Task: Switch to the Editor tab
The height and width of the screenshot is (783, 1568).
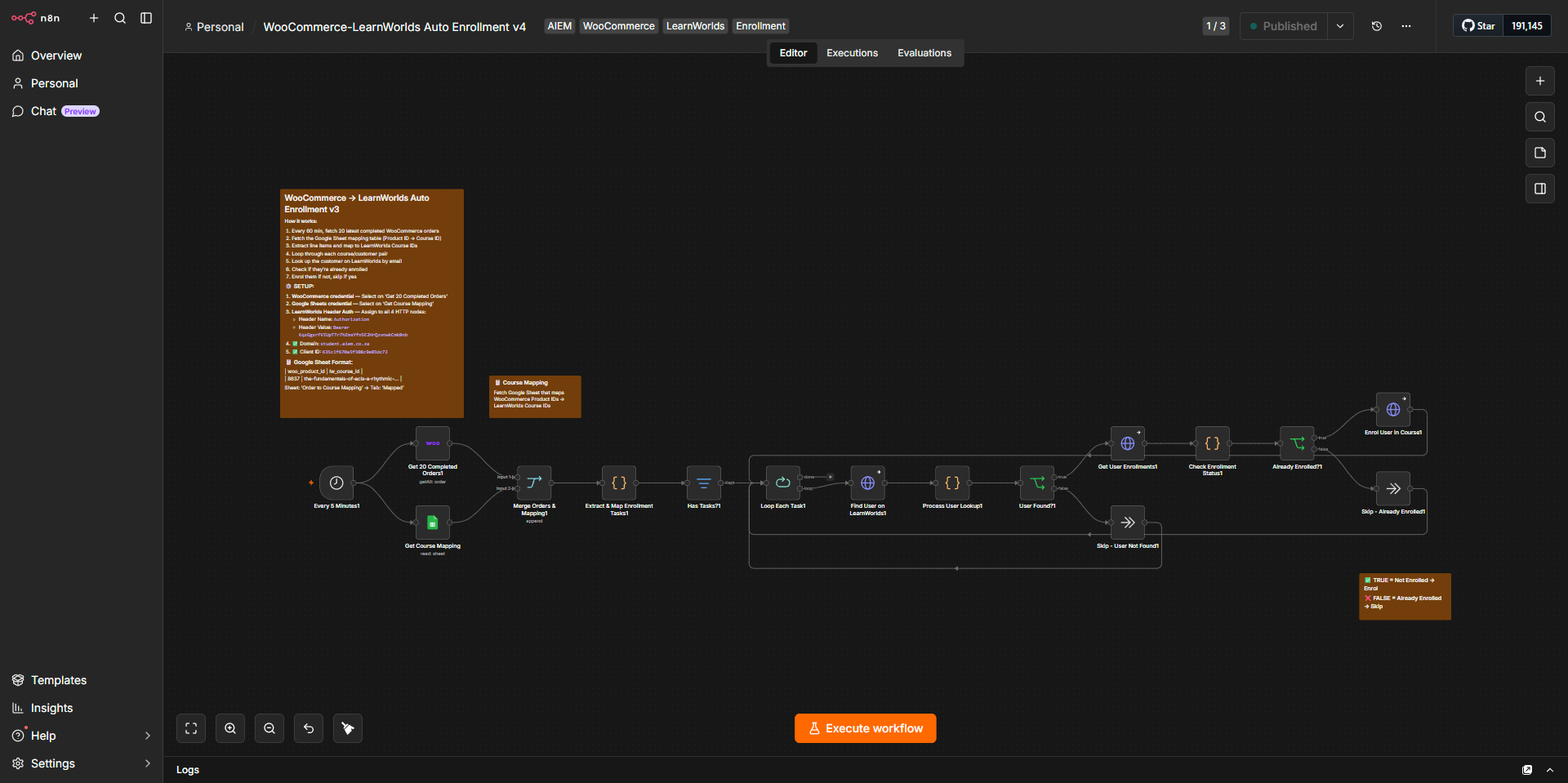Action: 793,53
